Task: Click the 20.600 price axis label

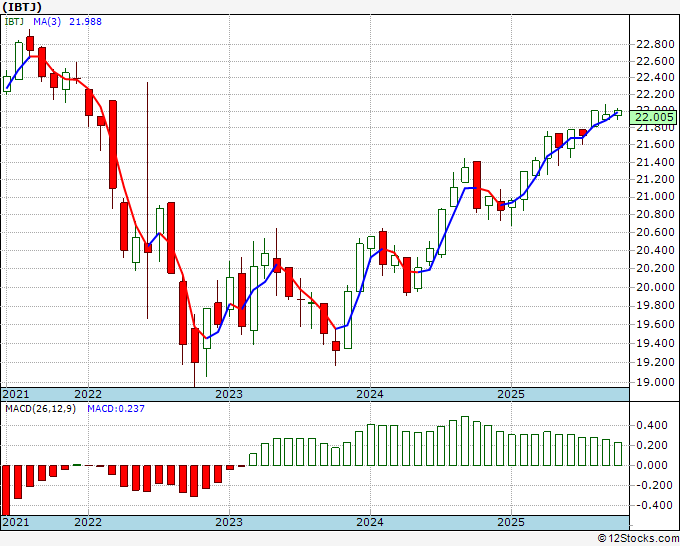Action: [655, 232]
